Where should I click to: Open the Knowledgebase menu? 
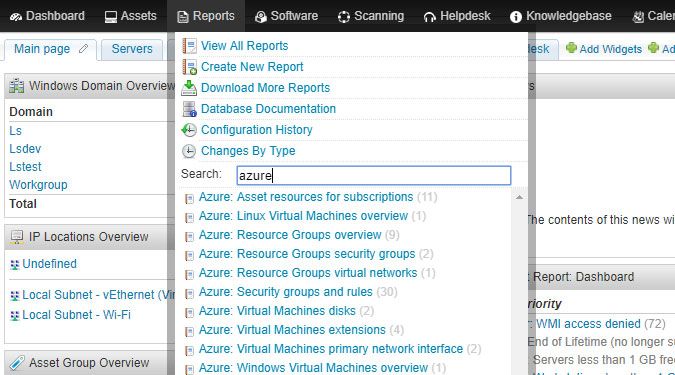pos(560,16)
